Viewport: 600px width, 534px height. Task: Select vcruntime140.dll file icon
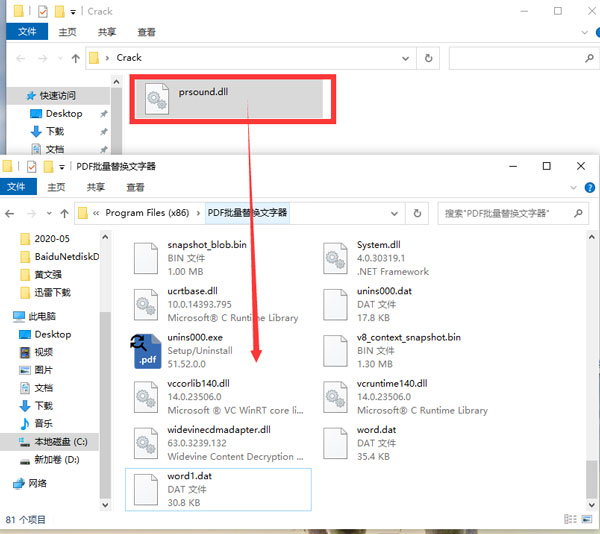click(335, 397)
